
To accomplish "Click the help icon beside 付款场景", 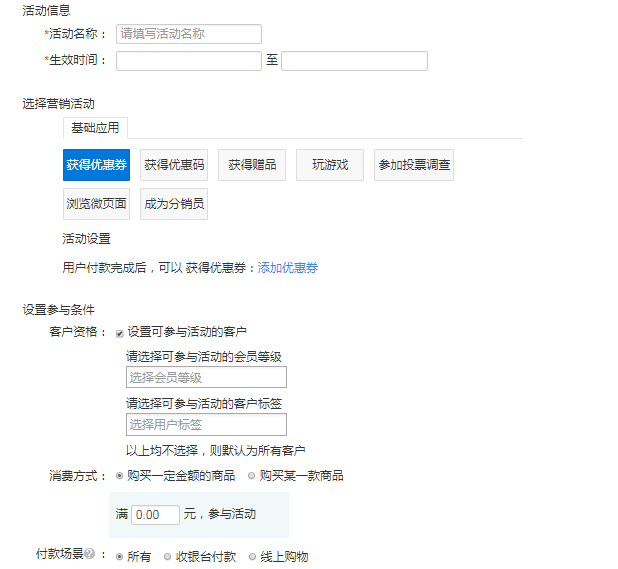I will [89, 554].
